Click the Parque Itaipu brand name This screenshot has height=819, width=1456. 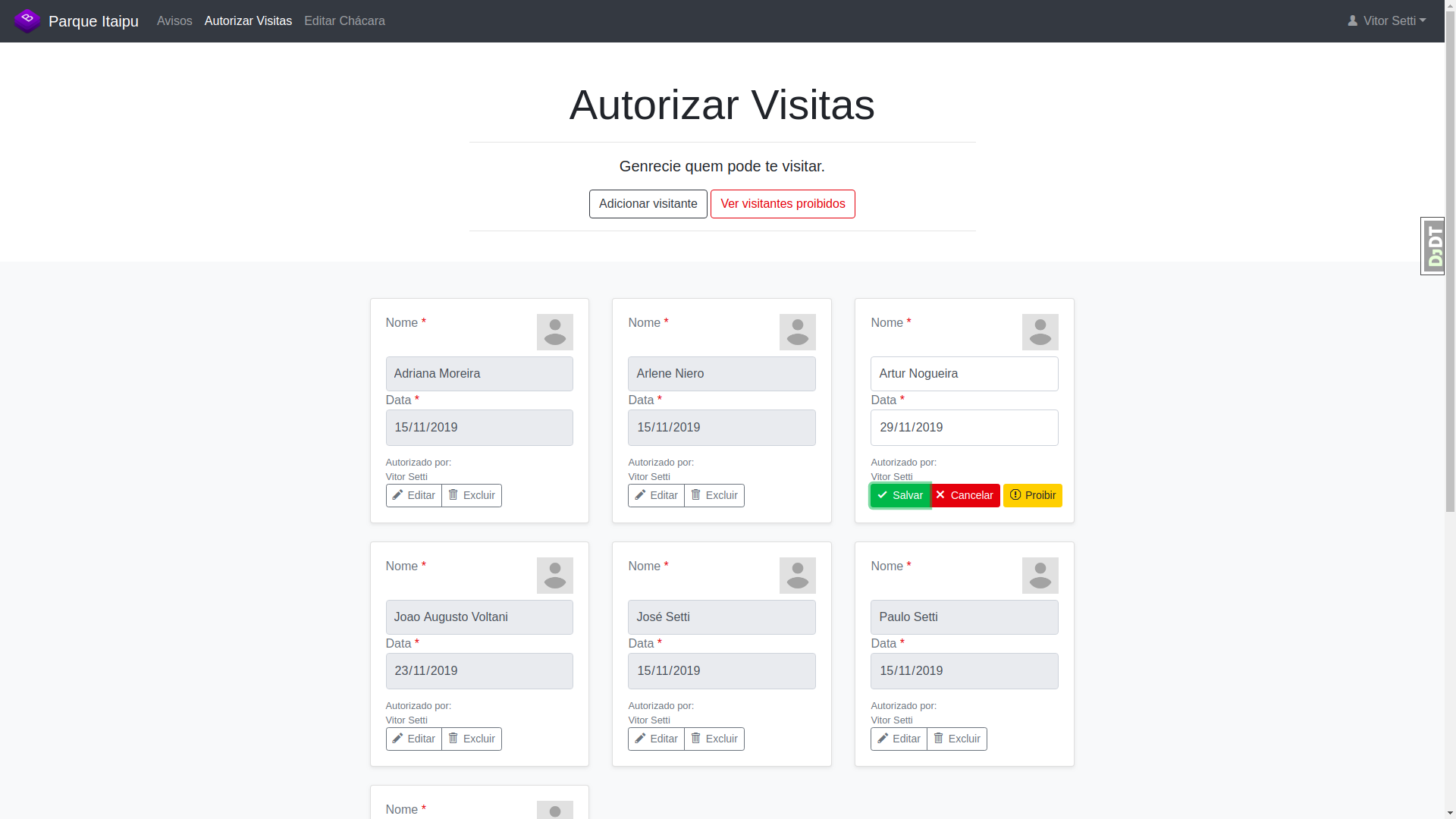(93, 21)
